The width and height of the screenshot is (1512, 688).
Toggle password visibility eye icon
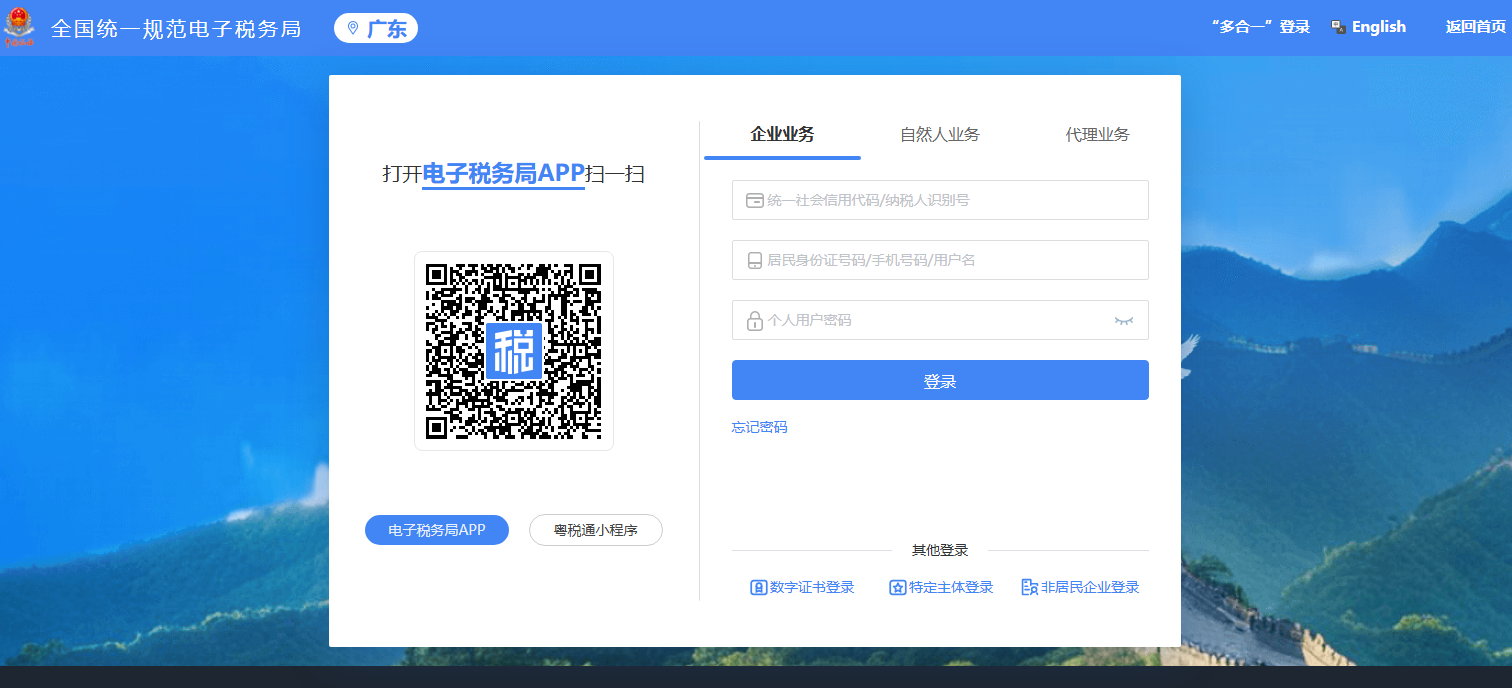click(1124, 320)
